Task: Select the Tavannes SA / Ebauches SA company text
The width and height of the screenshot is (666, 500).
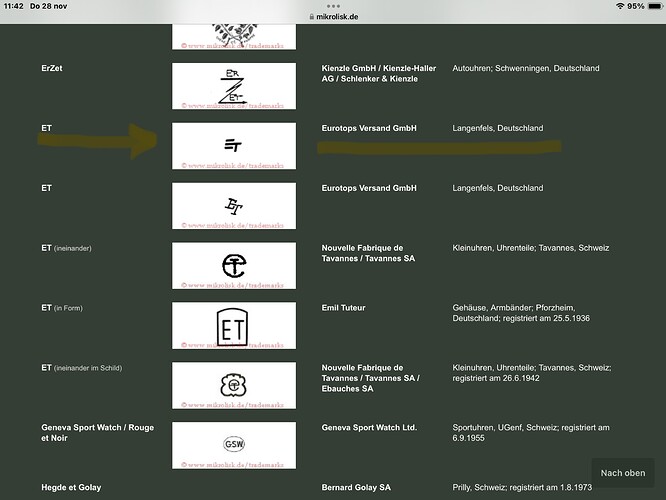Action: click(370, 378)
